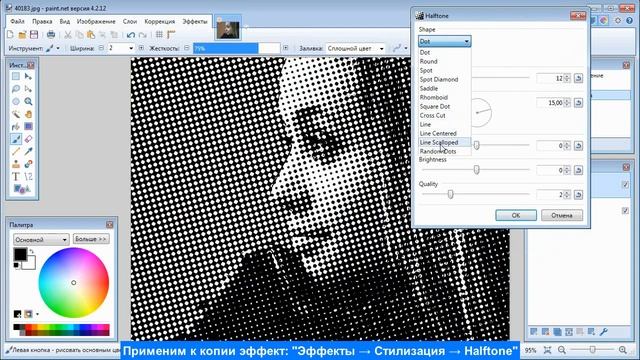Click the Brightness slider thumb
Viewport: 640px width, 360px height.
(x=476, y=169)
